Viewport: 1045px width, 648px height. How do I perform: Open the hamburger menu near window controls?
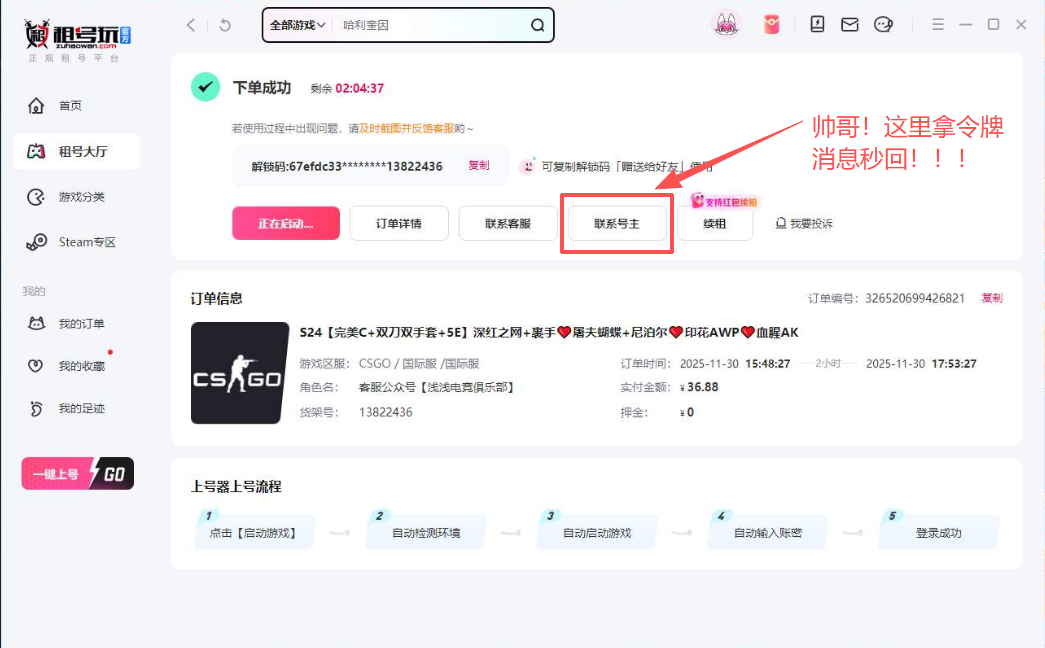coord(938,24)
